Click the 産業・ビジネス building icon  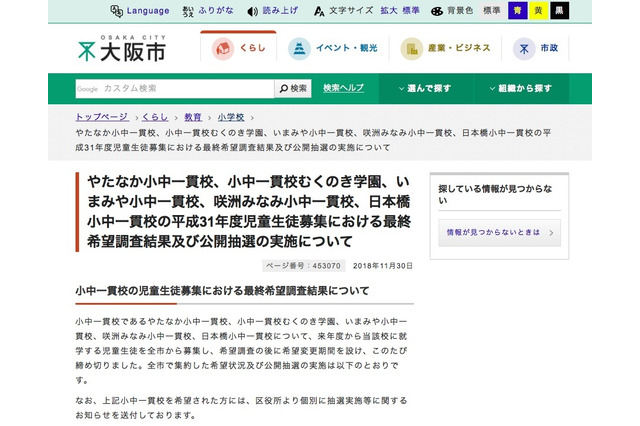411,49
